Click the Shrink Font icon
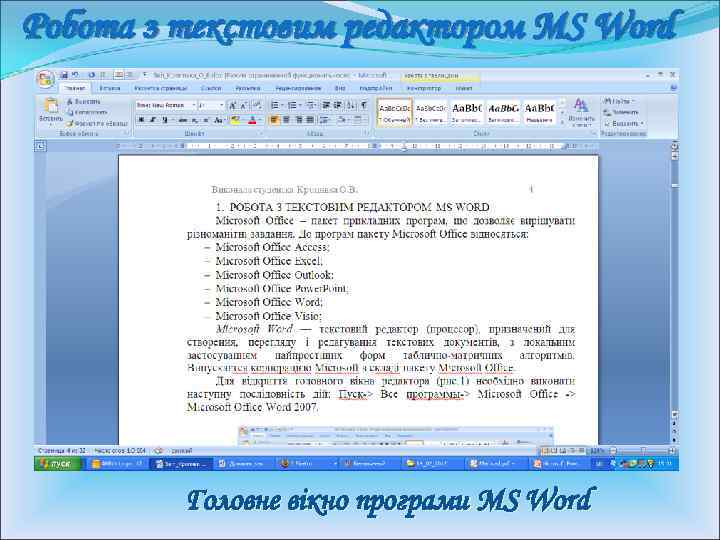This screenshot has height=540, width=720. point(244,106)
